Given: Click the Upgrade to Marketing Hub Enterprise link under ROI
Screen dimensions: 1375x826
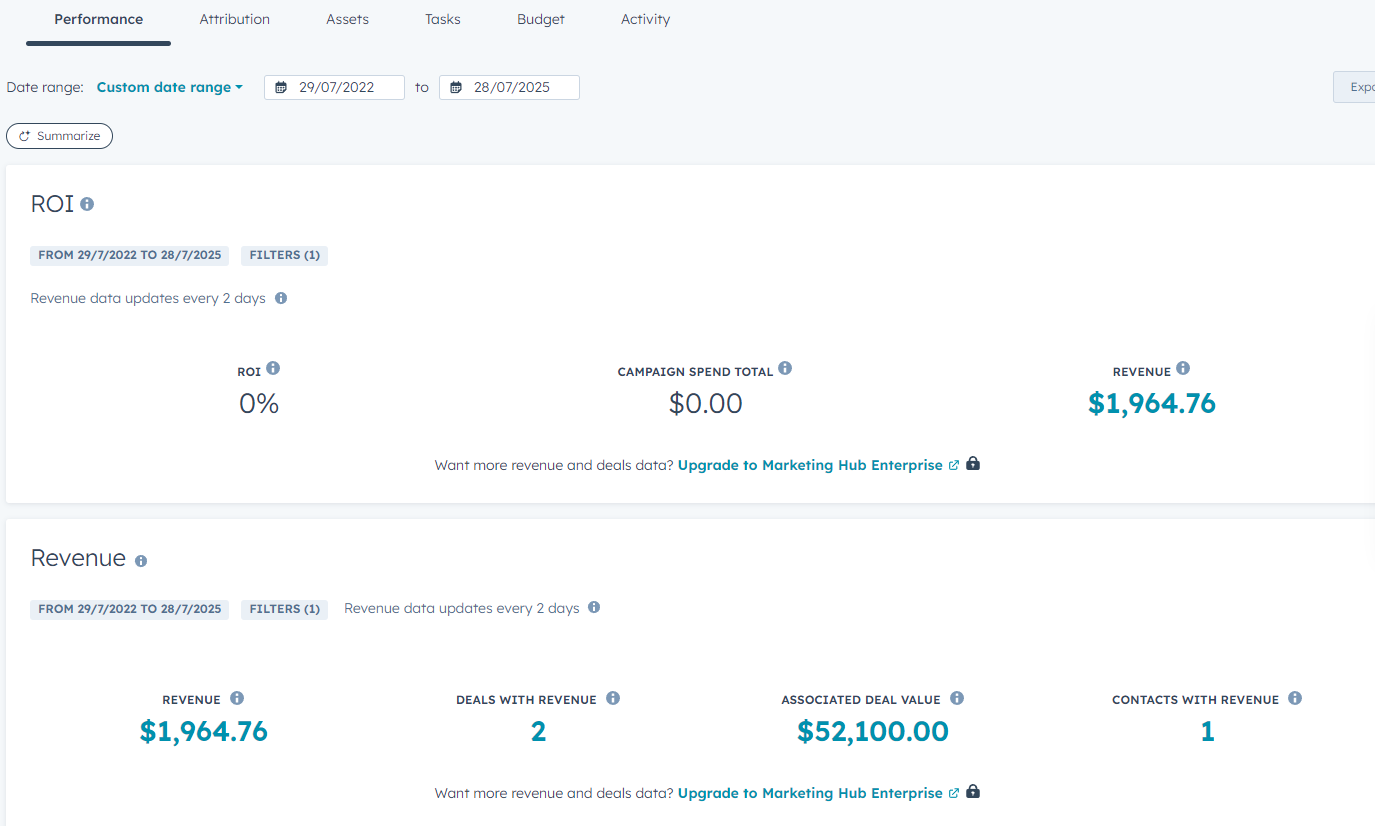Looking at the screenshot, I should point(810,465).
